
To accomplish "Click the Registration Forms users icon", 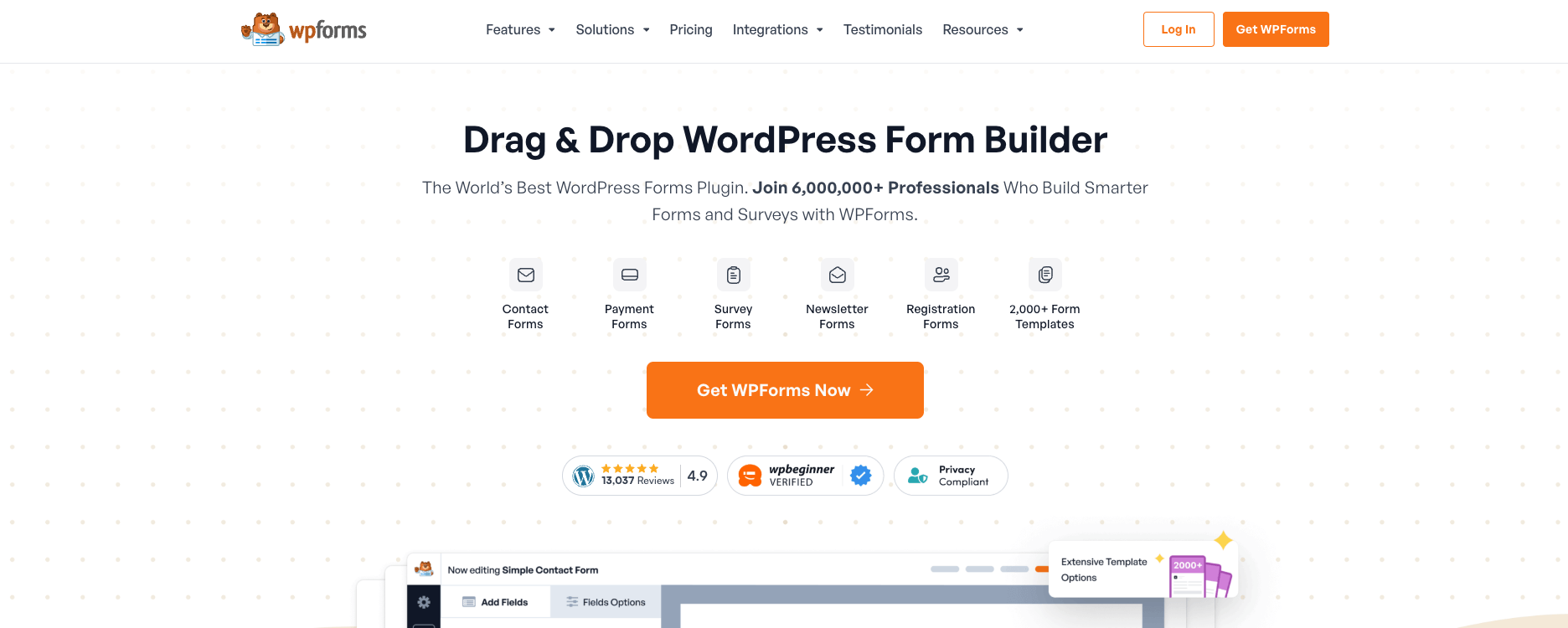I will click(x=941, y=275).
